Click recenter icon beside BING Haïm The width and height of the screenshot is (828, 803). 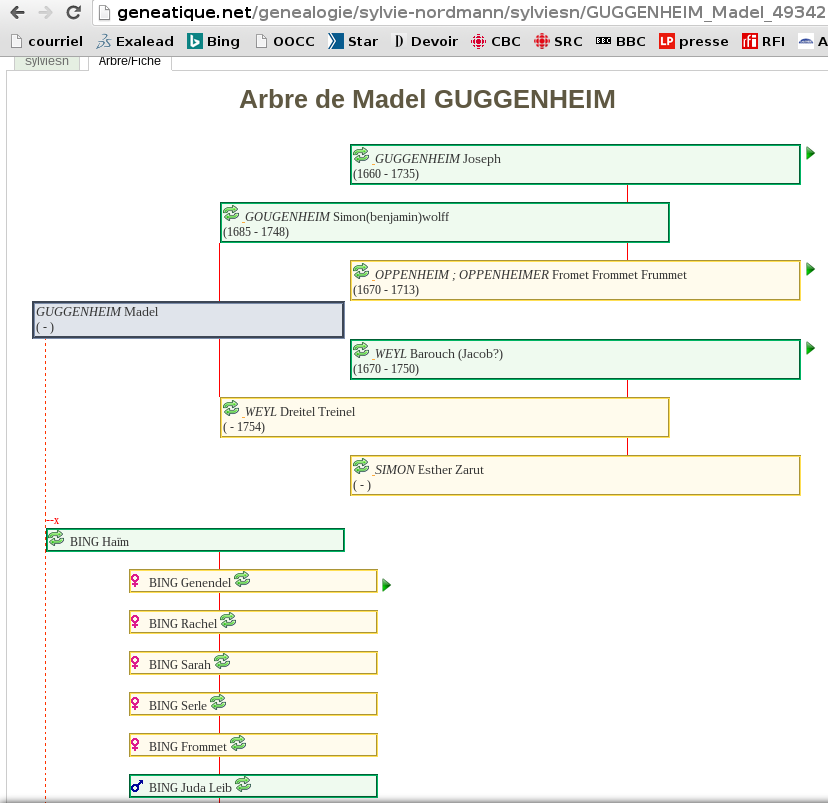tap(56, 539)
